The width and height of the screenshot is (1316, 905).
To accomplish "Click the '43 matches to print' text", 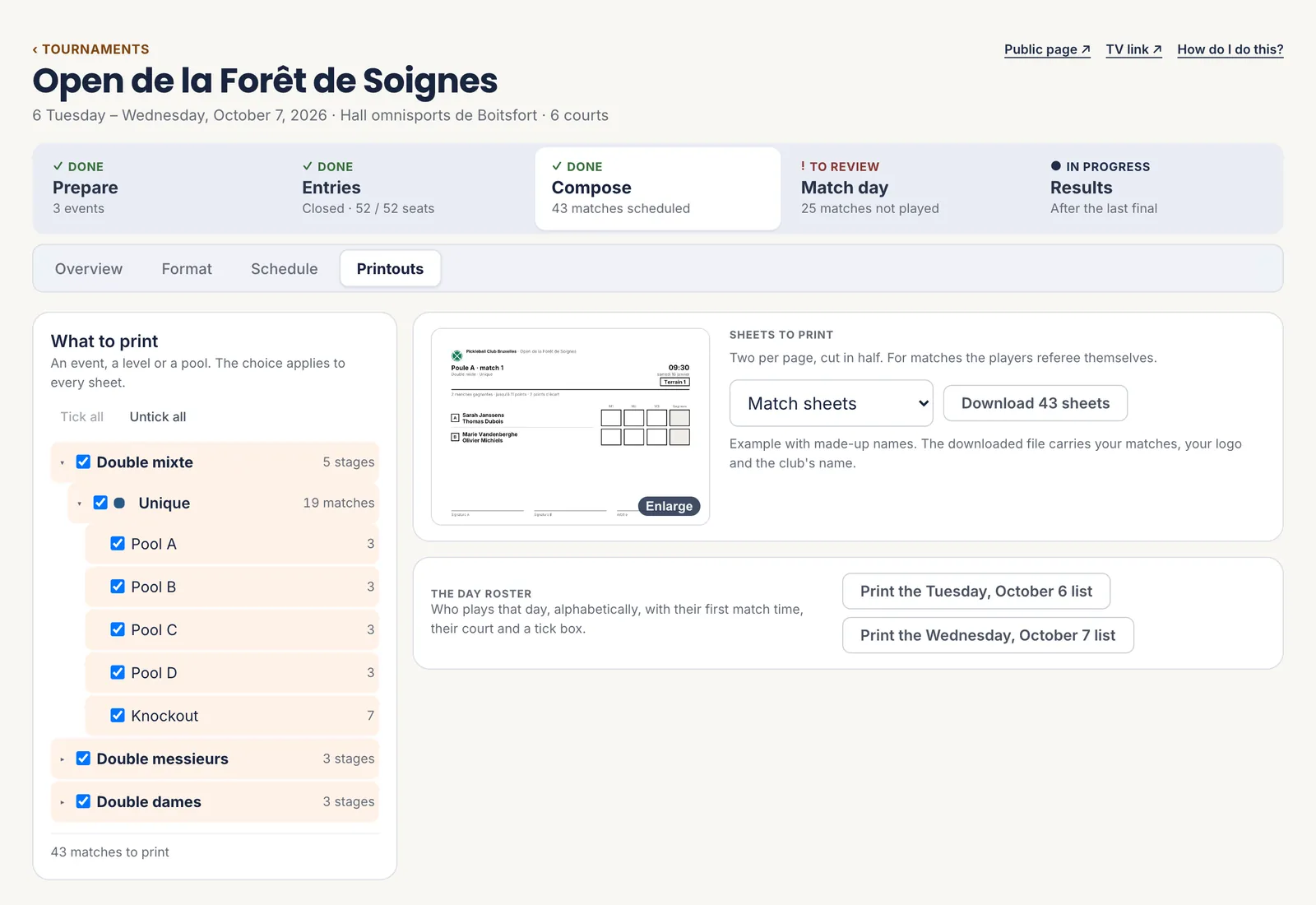I will point(110,852).
